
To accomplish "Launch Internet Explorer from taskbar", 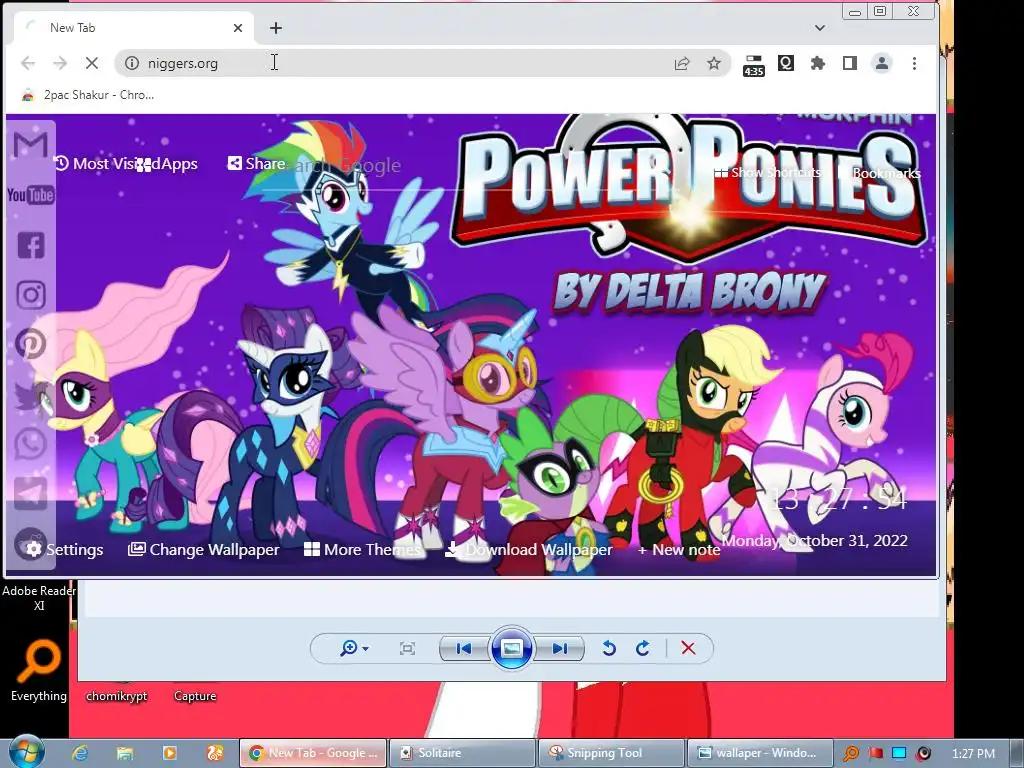I will point(80,753).
